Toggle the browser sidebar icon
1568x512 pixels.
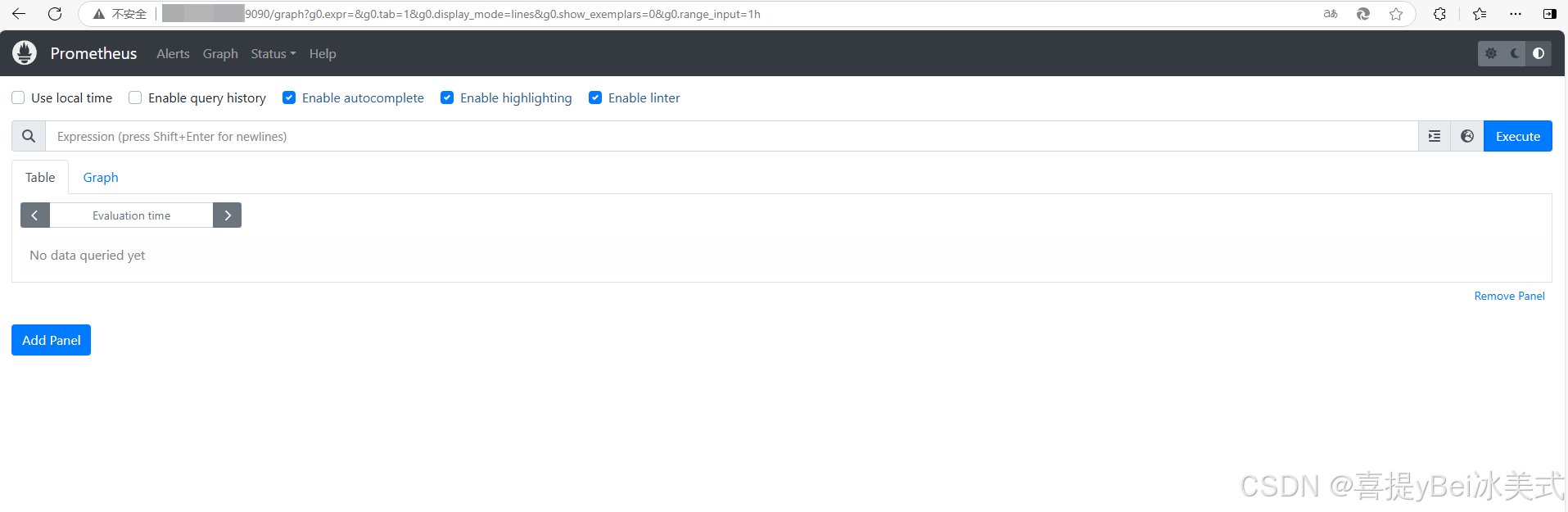coord(1550,14)
